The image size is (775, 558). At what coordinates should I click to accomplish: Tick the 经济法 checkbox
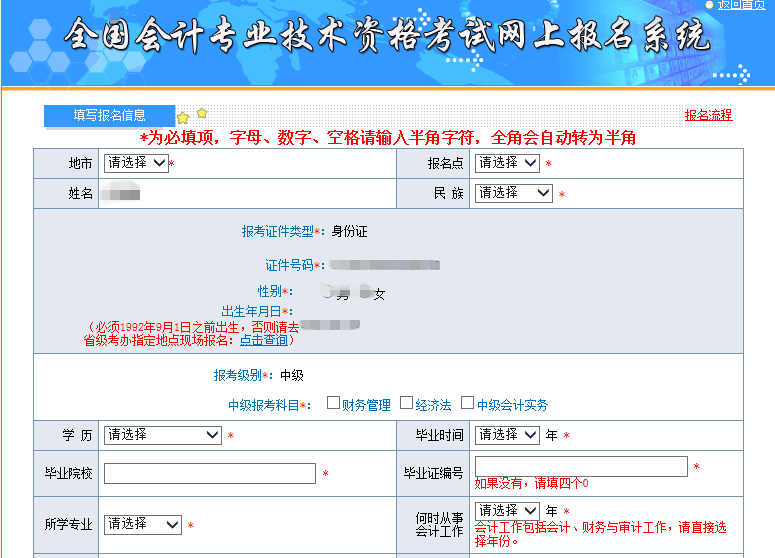point(406,403)
